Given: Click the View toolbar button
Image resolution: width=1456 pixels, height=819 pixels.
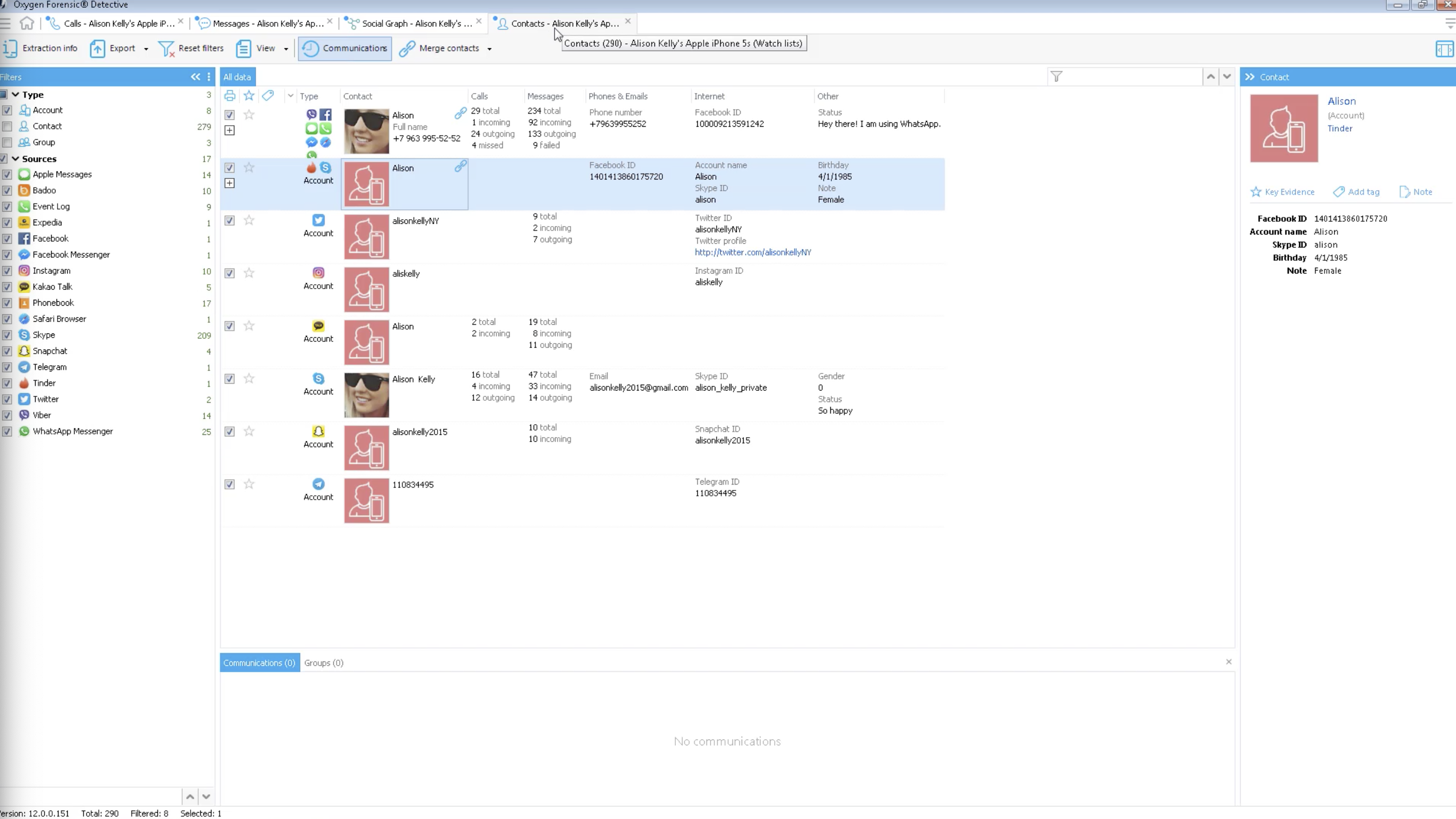Looking at the screenshot, I should [256, 48].
